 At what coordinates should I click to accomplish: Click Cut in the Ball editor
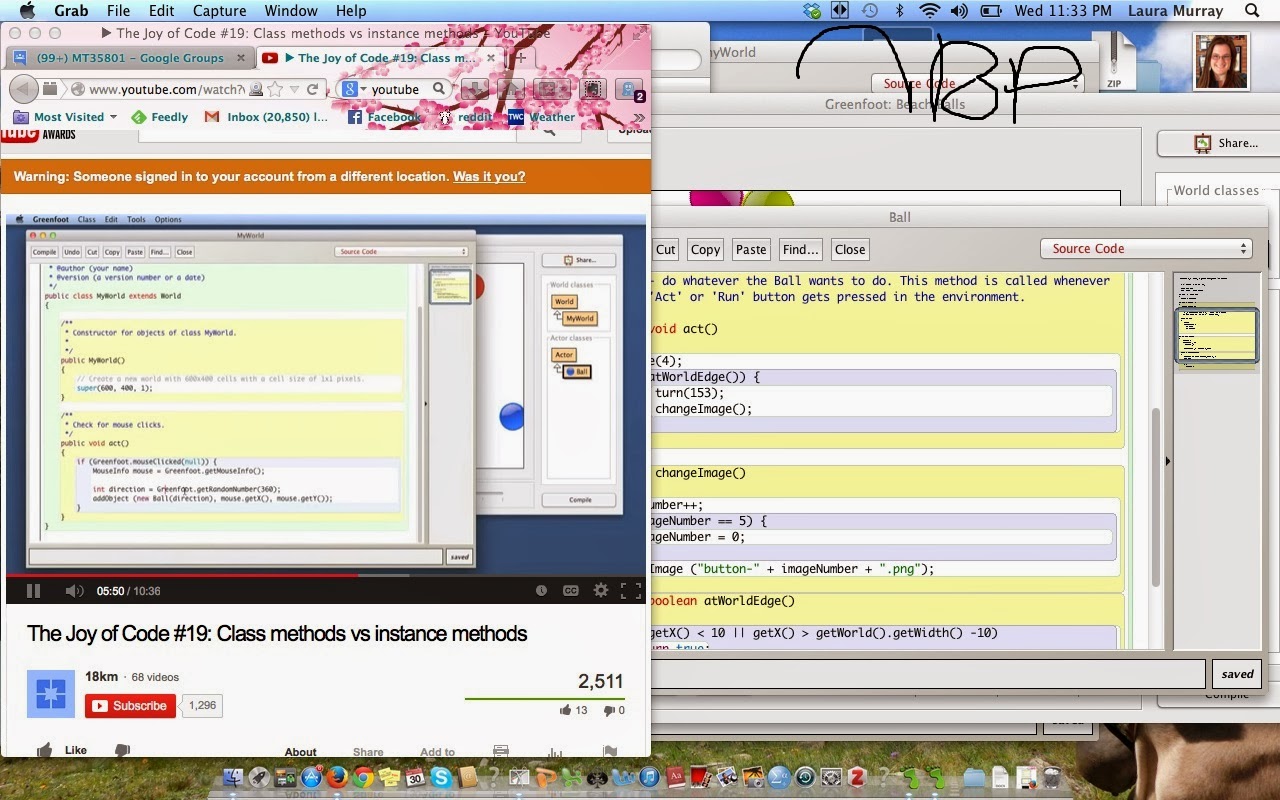click(x=666, y=249)
